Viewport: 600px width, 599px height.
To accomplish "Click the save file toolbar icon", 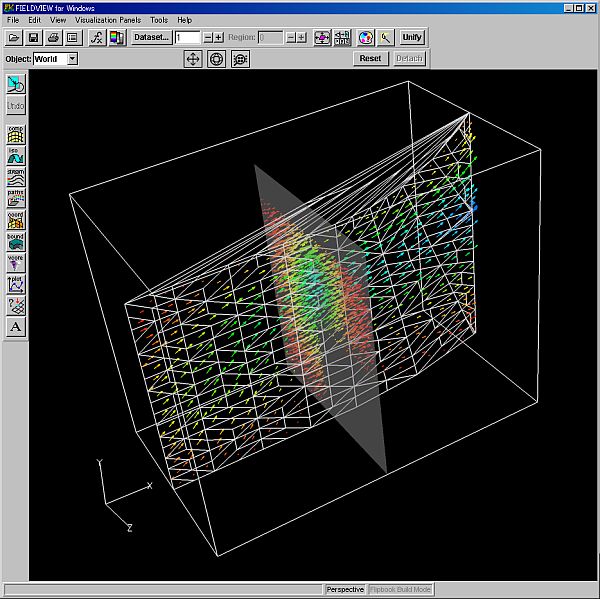I will [x=33, y=37].
